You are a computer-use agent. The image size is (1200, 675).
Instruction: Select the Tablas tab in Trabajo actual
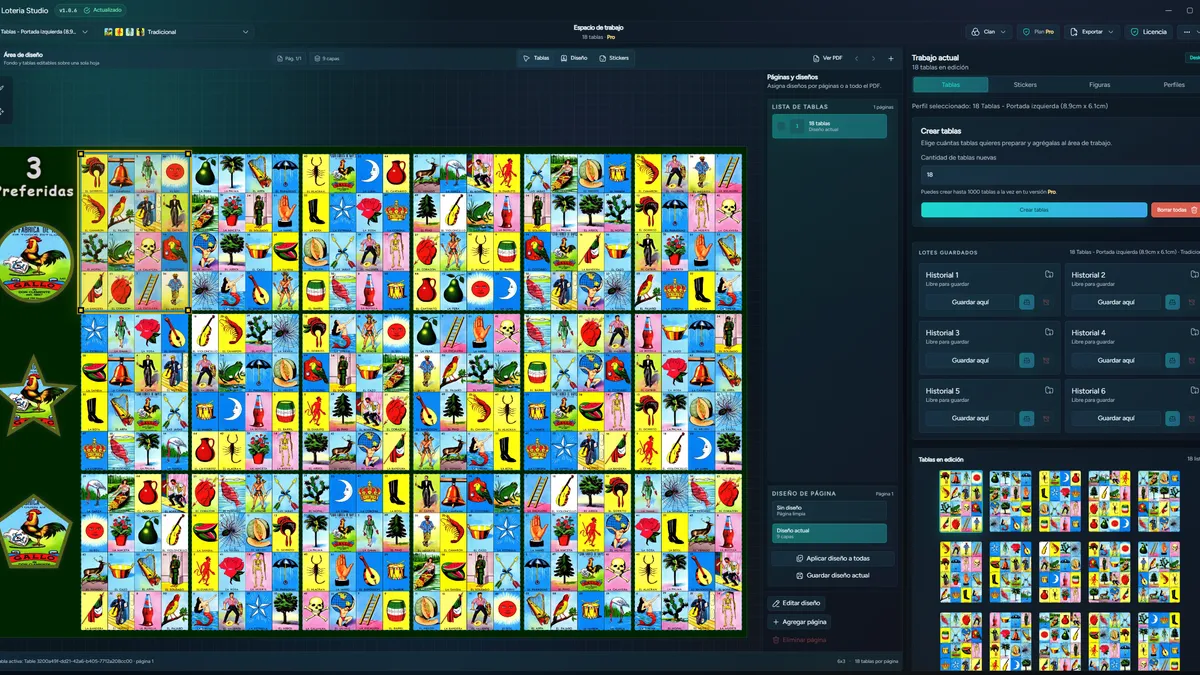tap(950, 85)
